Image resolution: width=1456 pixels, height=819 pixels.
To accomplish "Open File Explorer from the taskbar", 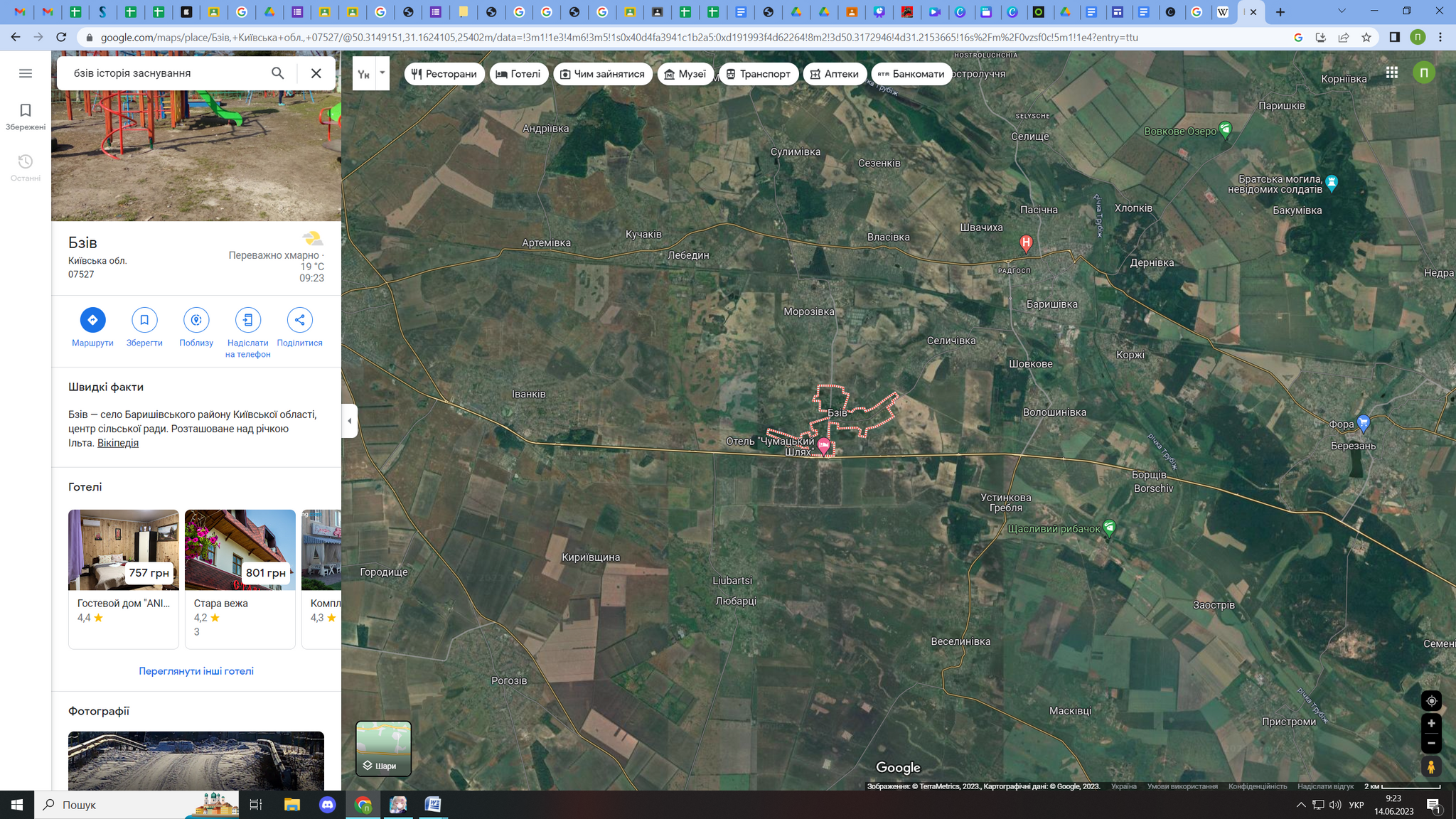I will (x=292, y=805).
